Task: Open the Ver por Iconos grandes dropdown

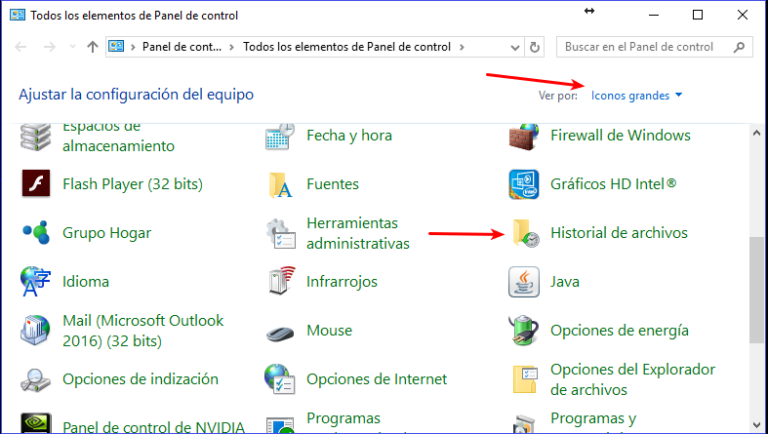Action: pos(636,96)
